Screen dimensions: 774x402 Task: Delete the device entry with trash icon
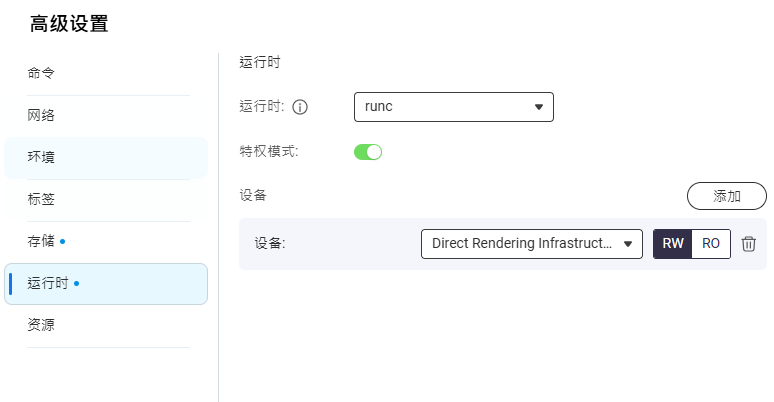point(748,243)
